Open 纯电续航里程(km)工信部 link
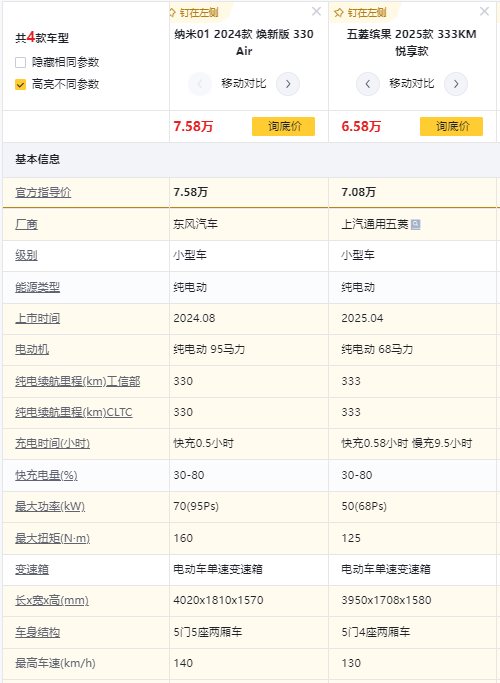Image resolution: width=500 pixels, height=683 pixels. point(78,382)
